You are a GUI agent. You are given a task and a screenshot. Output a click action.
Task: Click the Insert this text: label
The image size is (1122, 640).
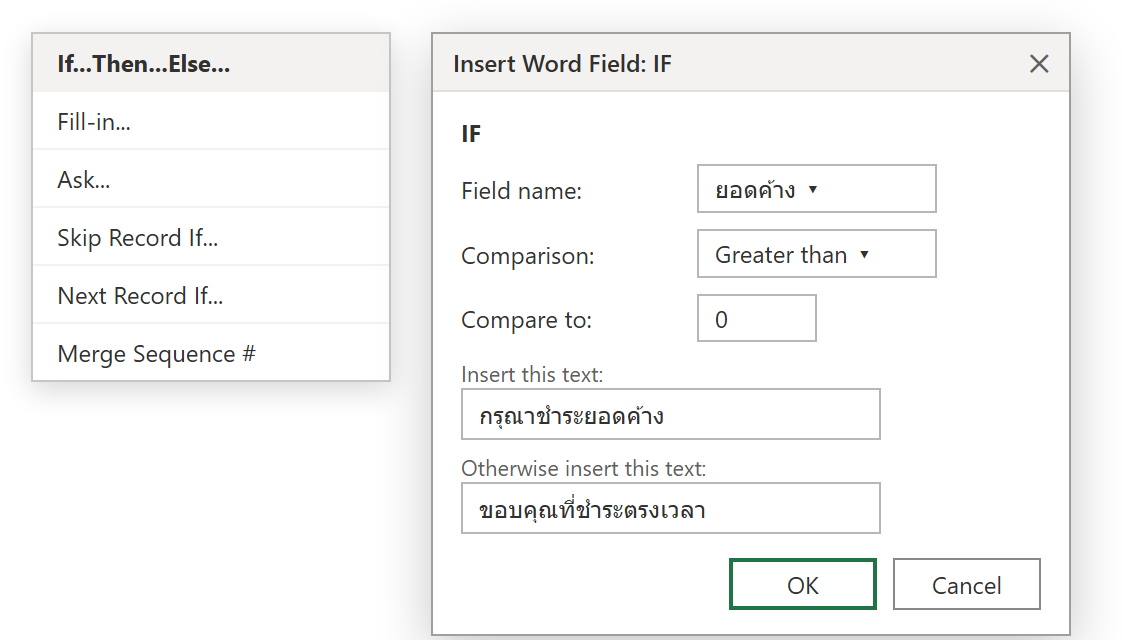[x=532, y=374]
